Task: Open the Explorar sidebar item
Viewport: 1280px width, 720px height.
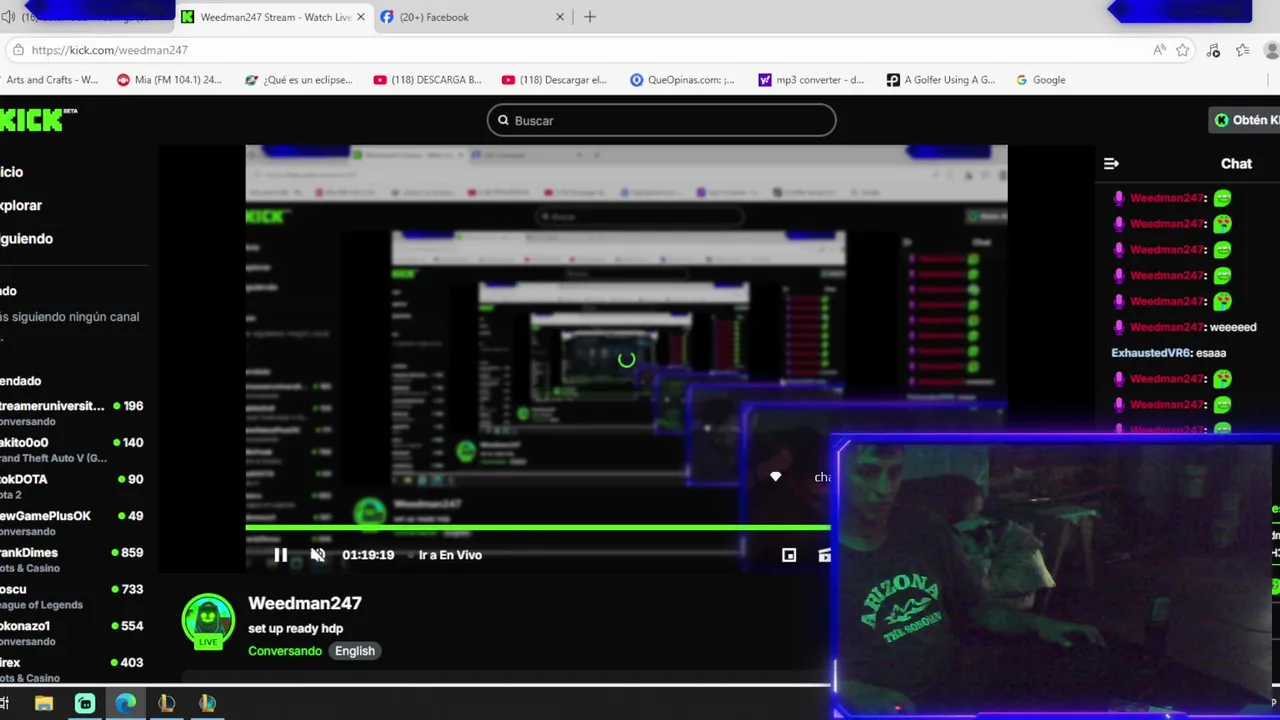Action: coord(21,205)
